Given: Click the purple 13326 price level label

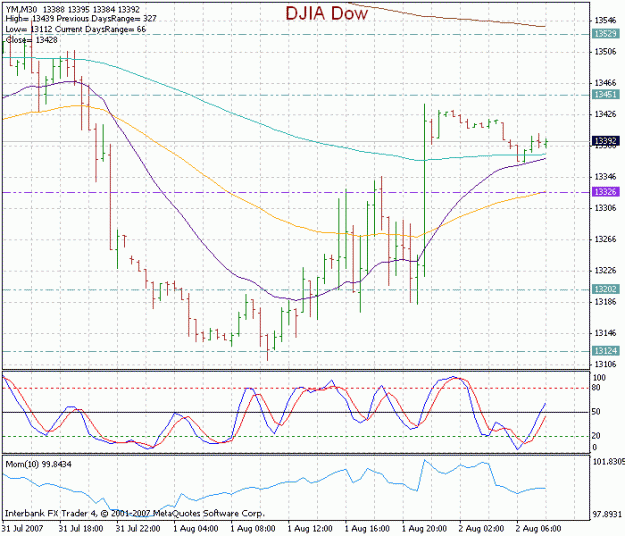Looking at the screenshot, I should click(x=606, y=192).
